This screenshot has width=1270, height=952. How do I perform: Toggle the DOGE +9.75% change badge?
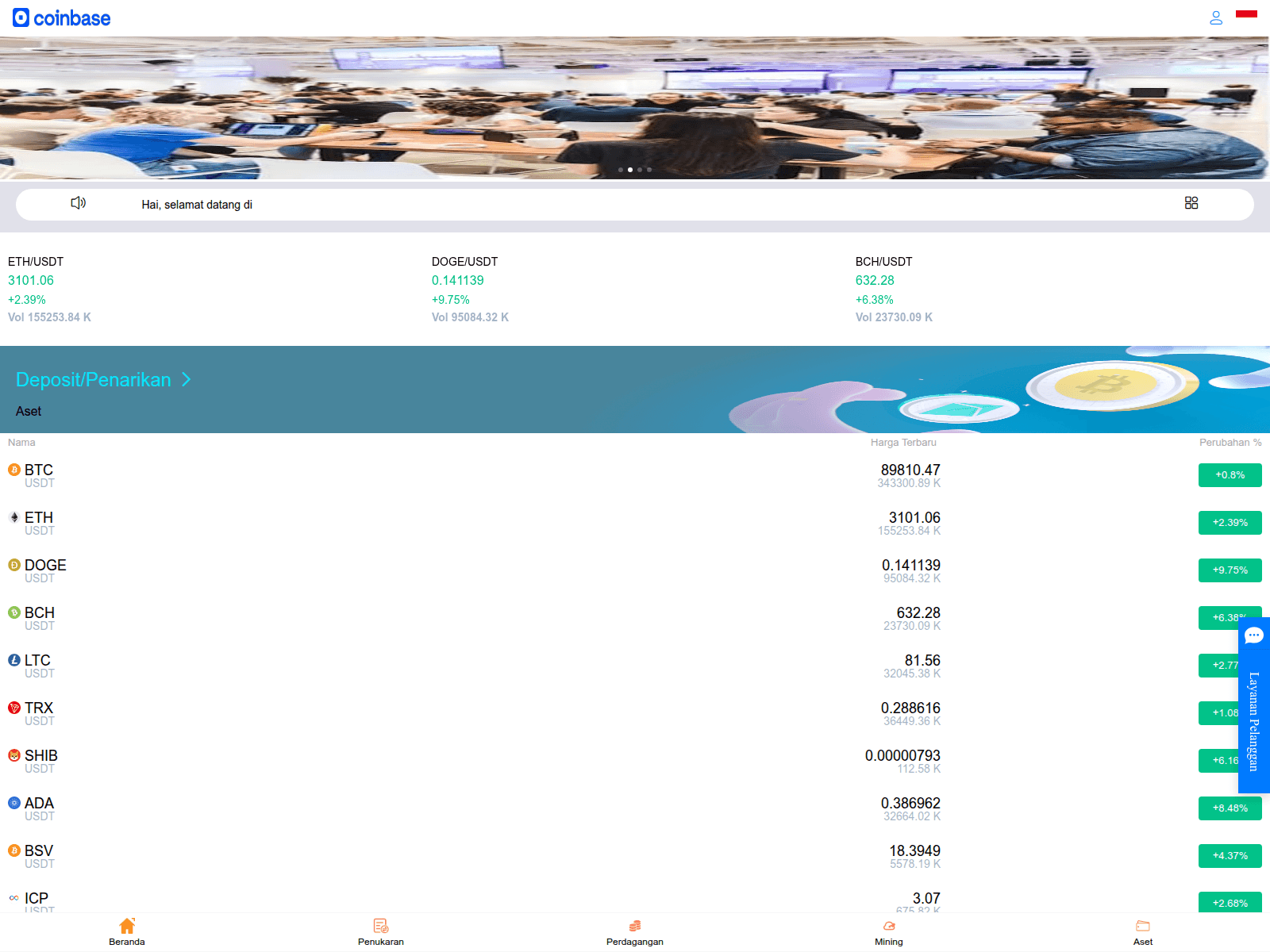[x=1230, y=570]
